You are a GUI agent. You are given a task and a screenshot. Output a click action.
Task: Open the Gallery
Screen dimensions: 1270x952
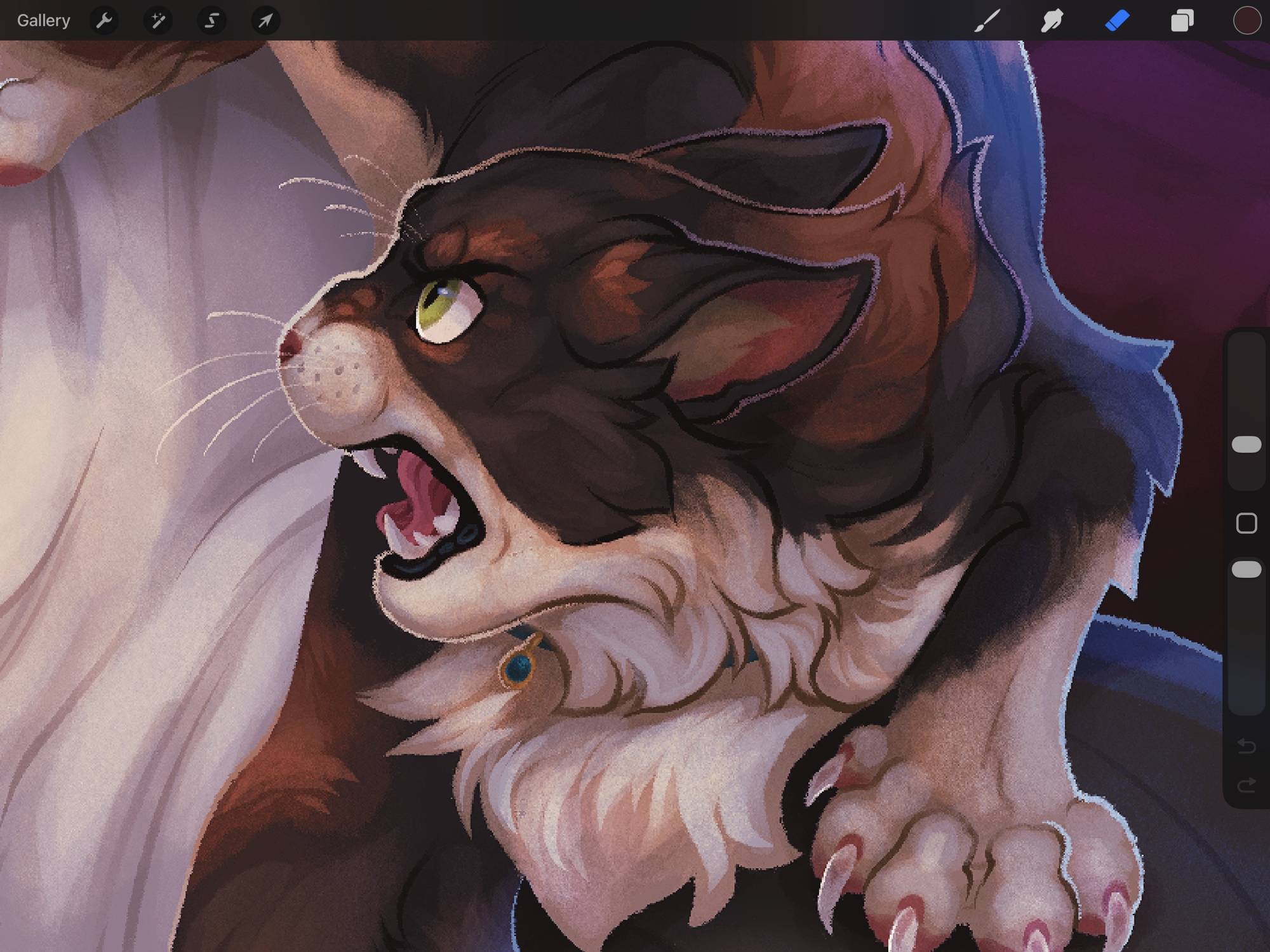coord(43,20)
